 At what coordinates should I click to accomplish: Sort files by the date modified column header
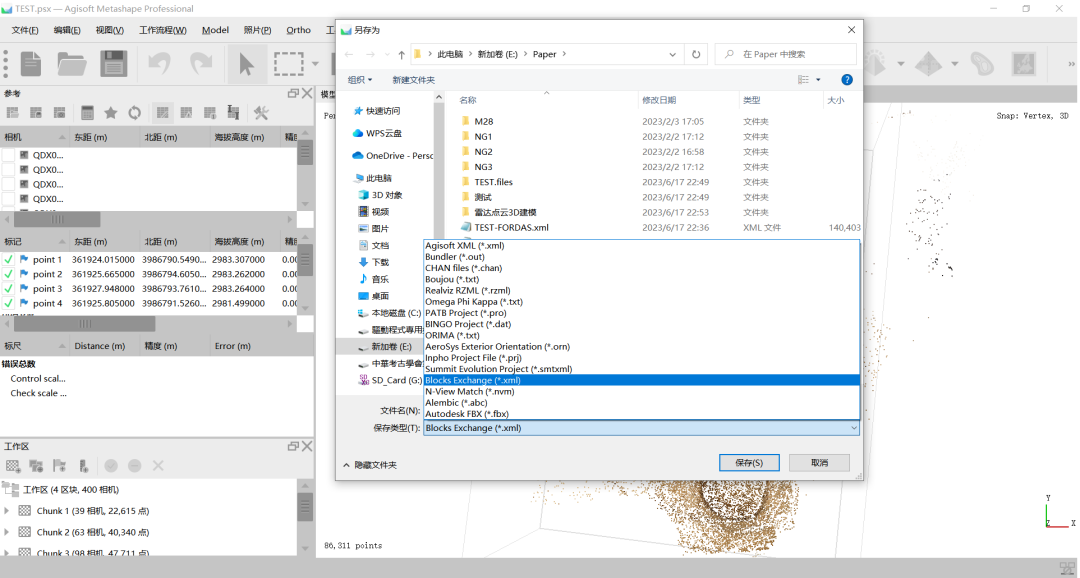(688, 101)
